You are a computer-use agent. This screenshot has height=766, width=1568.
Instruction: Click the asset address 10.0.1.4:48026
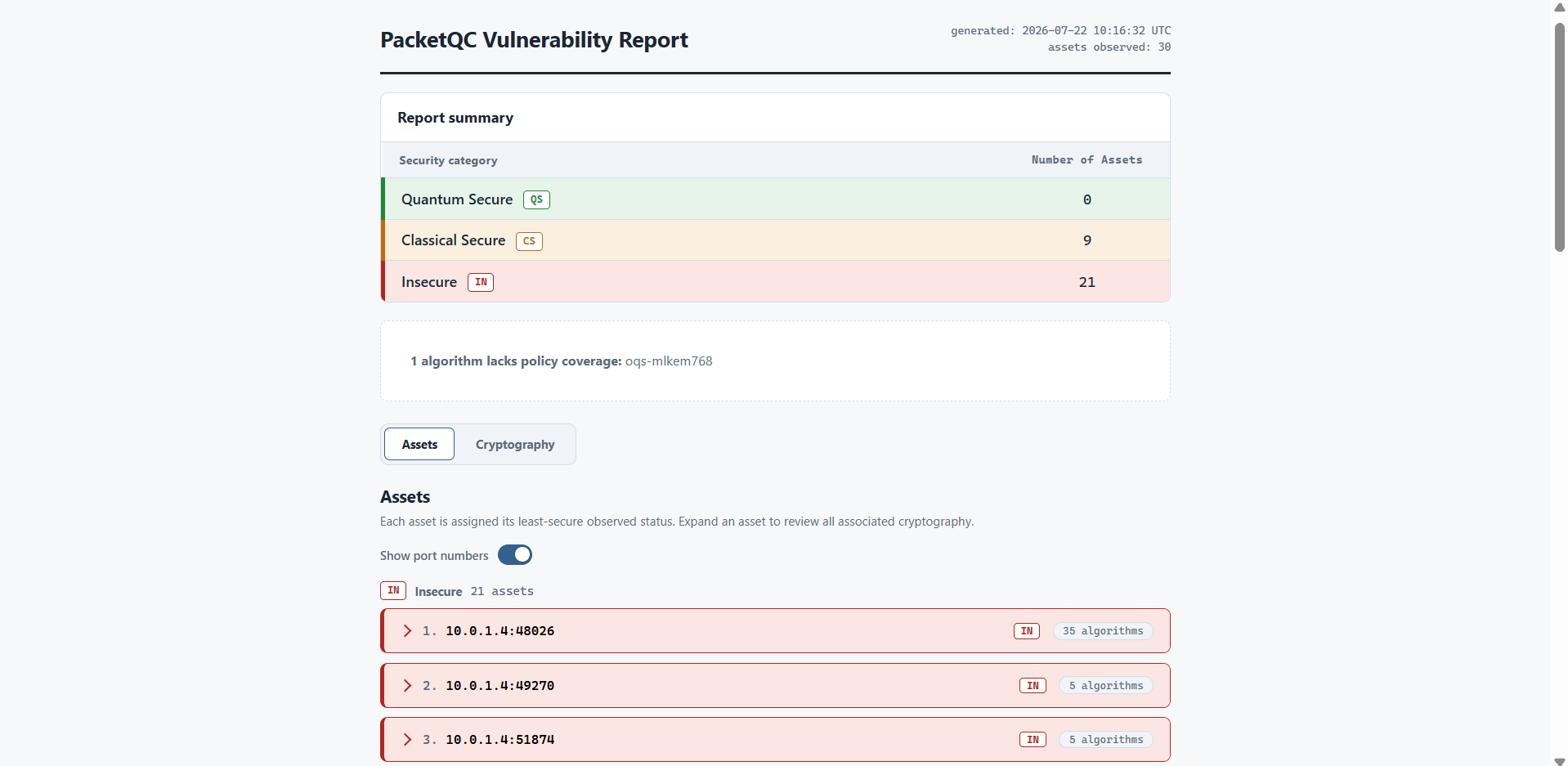tap(500, 631)
